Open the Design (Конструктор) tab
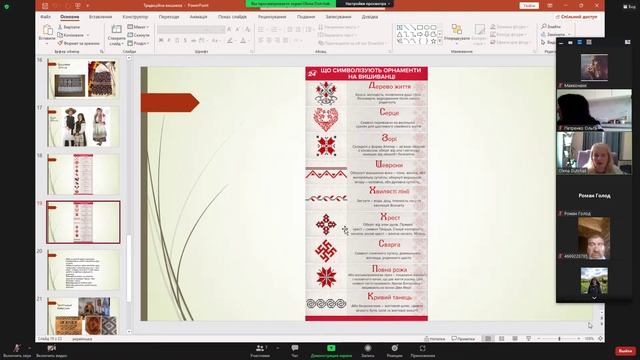The width and height of the screenshot is (640, 360). pyautogui.click(x=135, y=17)
